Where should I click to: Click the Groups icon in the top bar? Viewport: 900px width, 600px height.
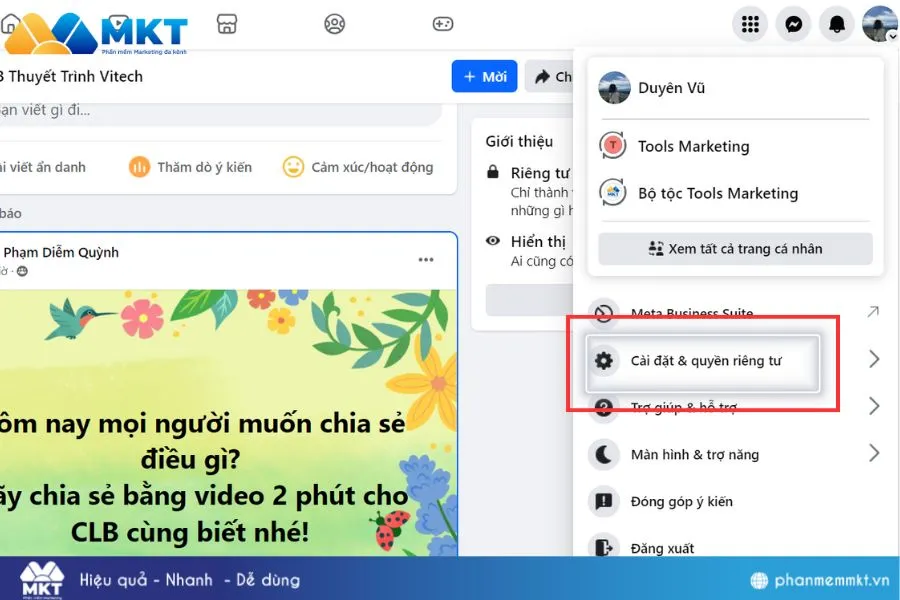coord(335,24)
